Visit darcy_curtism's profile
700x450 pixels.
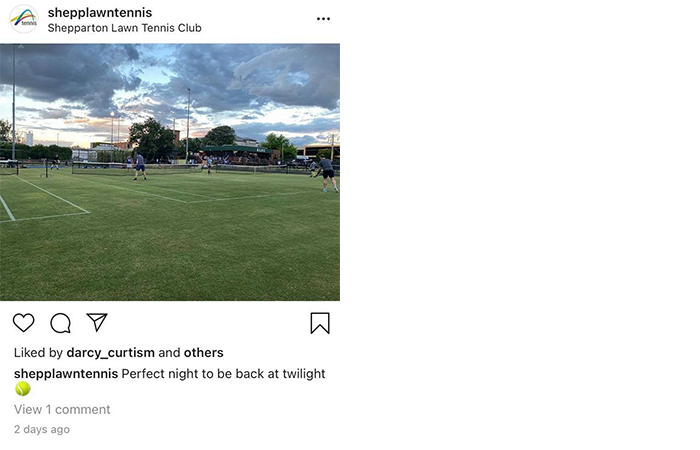(110, 353)
